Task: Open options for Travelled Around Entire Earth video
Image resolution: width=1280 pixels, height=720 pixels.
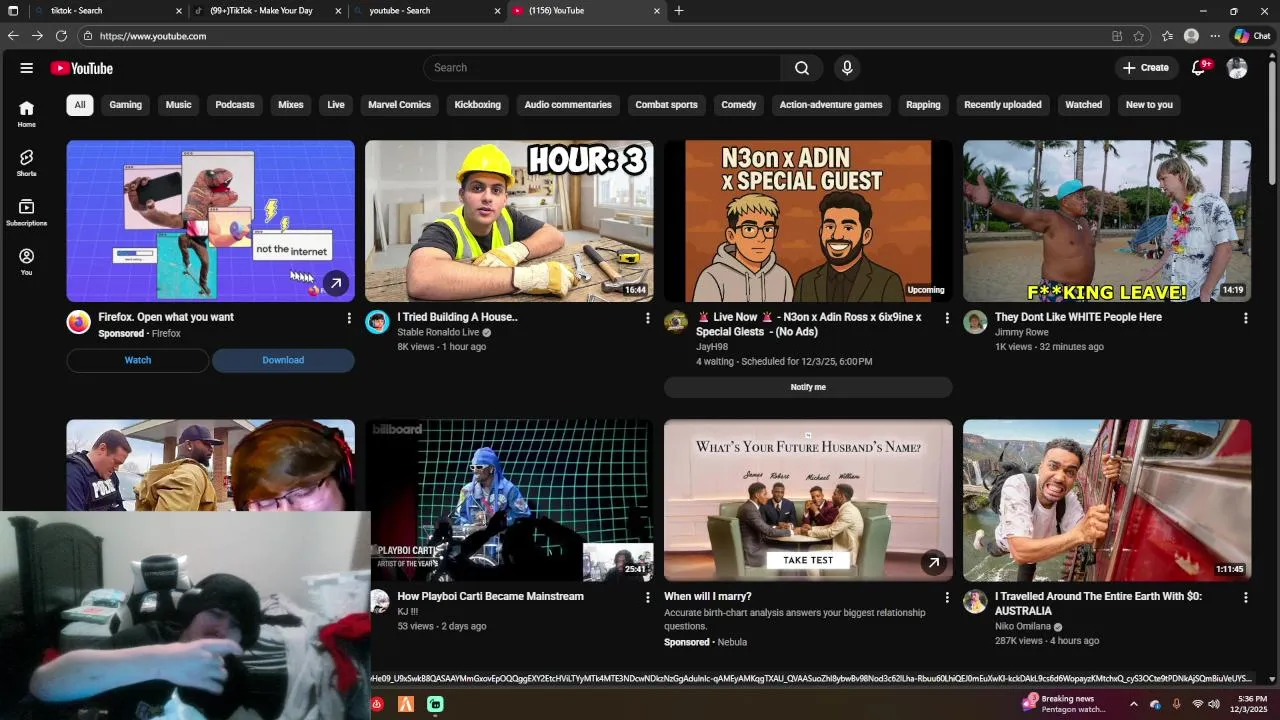Action: coord(1245,597)
